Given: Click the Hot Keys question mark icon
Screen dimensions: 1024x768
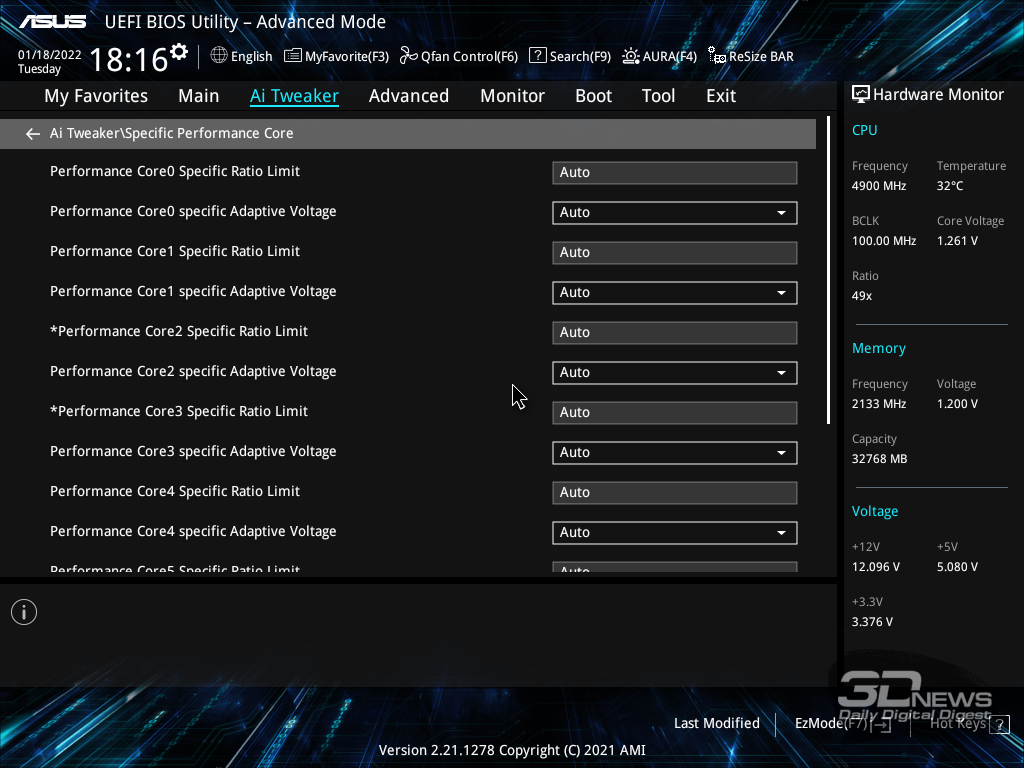Looking at the screenshot, I should click(x=999, y=724).
